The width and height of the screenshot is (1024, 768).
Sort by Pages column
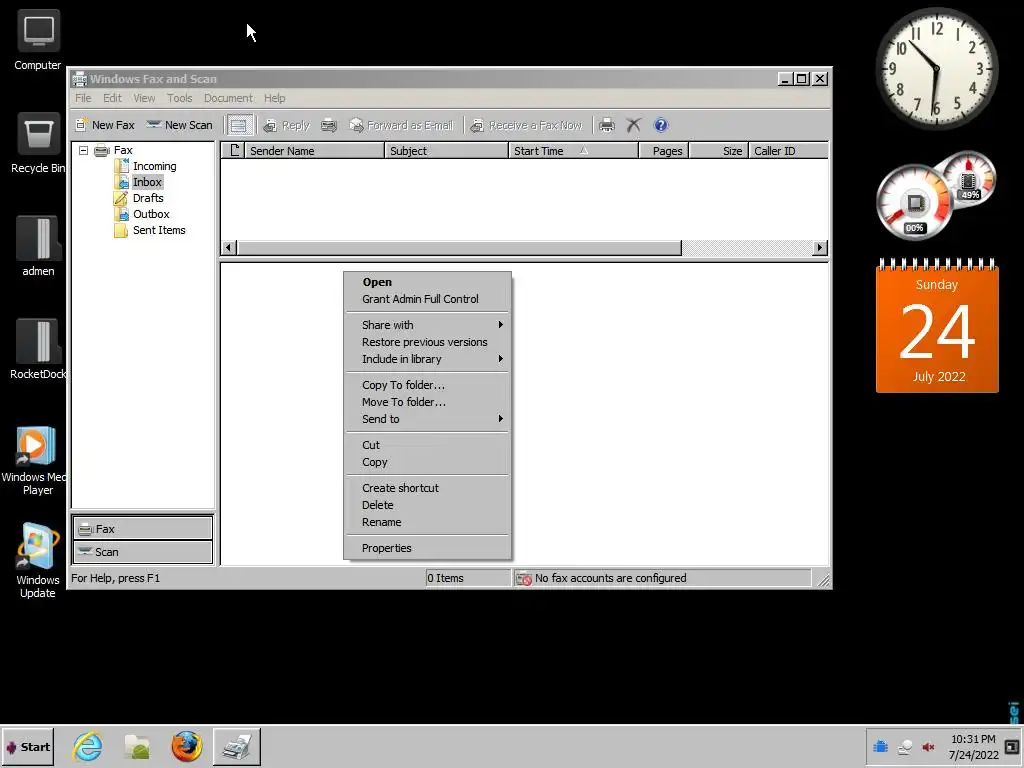(x=664, y=151)
